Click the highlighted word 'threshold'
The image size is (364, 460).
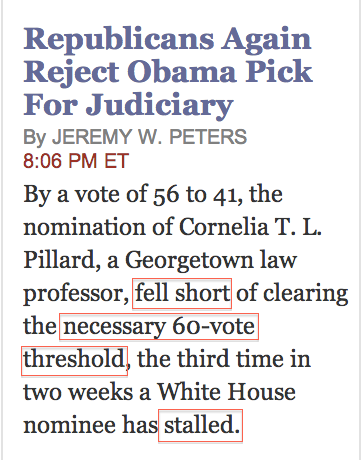(x=74, y=361)
